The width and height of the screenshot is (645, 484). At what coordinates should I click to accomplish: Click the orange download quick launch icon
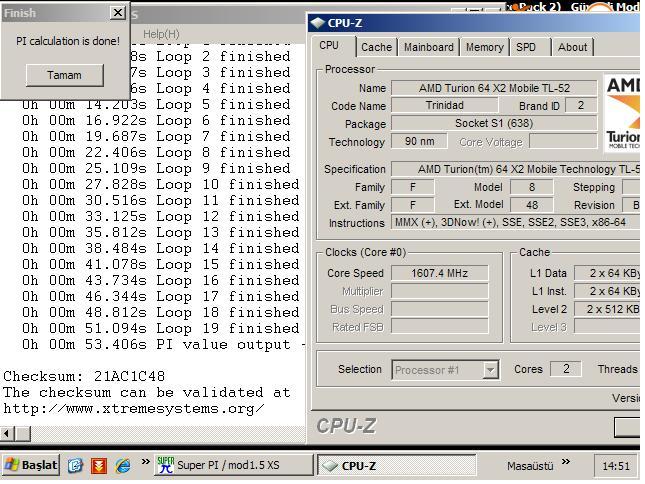pos(99,466)
